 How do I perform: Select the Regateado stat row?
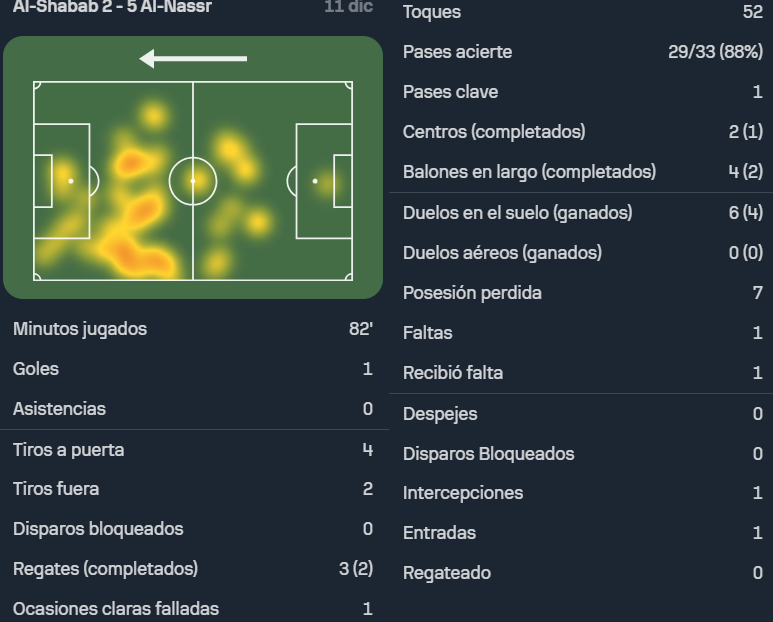tap(583, 573)
